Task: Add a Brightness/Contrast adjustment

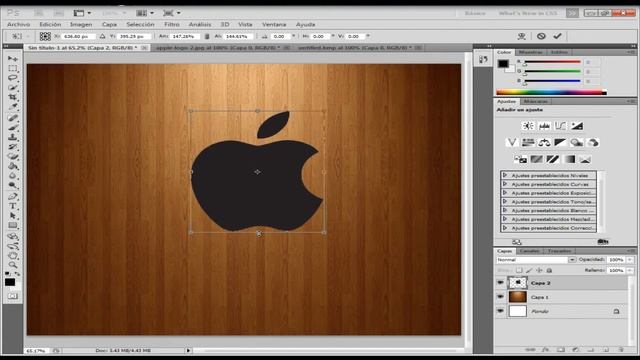Action: tap(528, 126)
